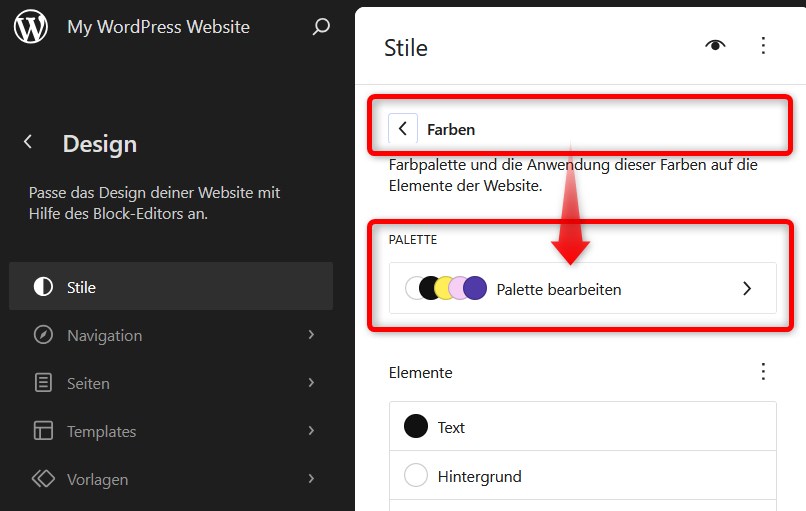Image resolution: width=806 pixels, height=511 pixels.
Task: Click the 'Farbpalette und die Anwendung' description
Action: click(573, 175)
